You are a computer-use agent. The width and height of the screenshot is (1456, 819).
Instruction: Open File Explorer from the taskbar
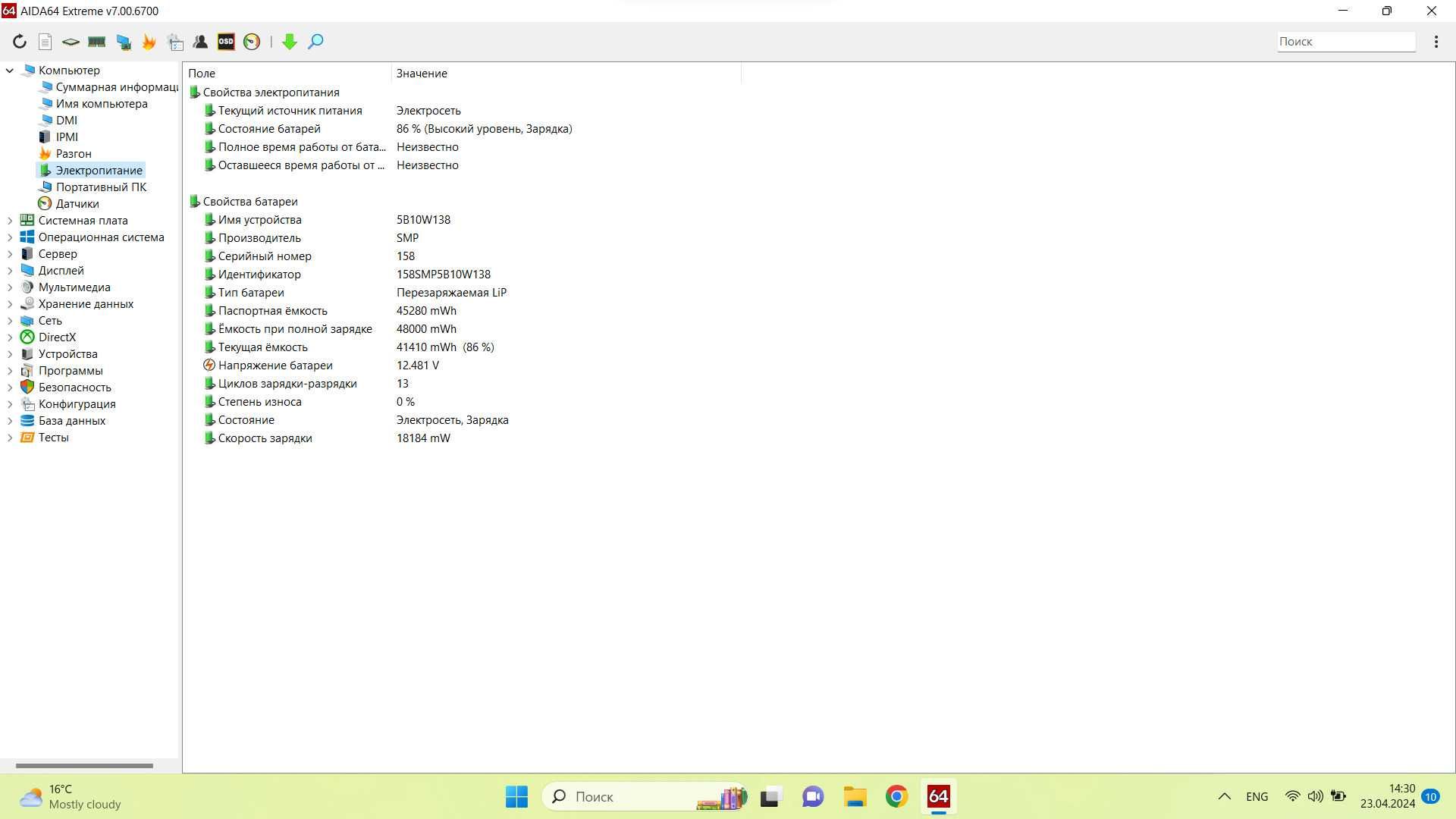point(855,797)
